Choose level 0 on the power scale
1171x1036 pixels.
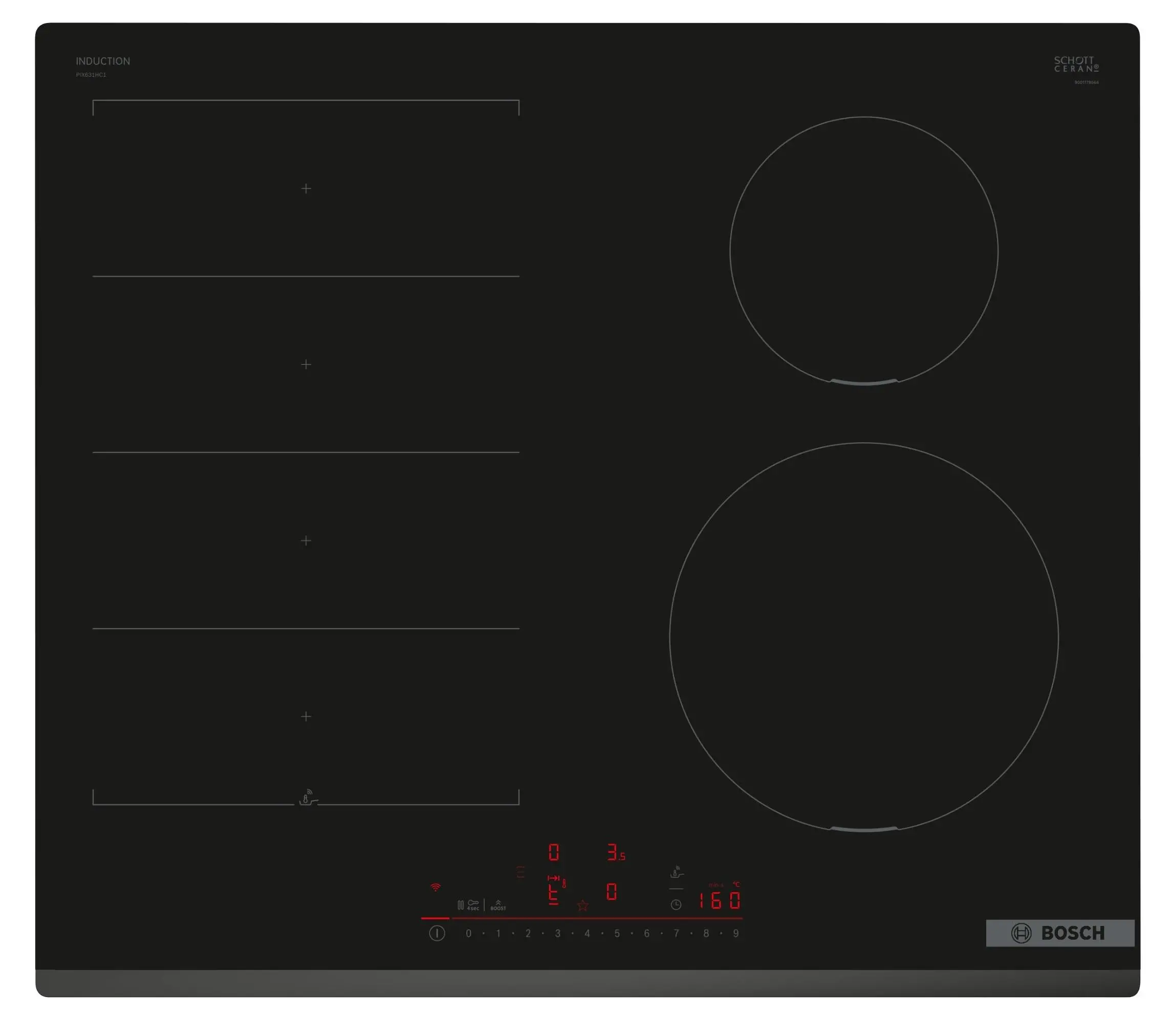tap(469, 934)
